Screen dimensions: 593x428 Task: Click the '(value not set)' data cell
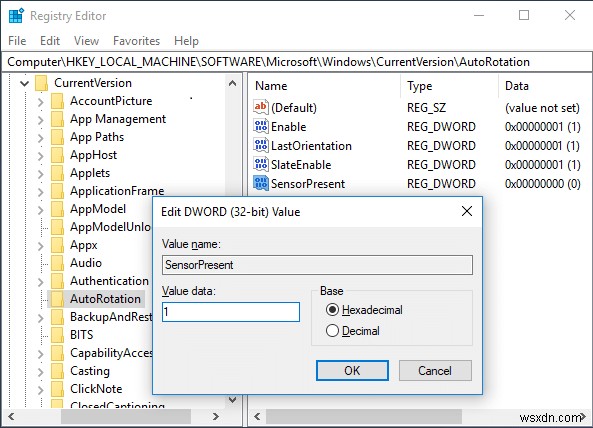pyautogui.click(x=542, y=108)
